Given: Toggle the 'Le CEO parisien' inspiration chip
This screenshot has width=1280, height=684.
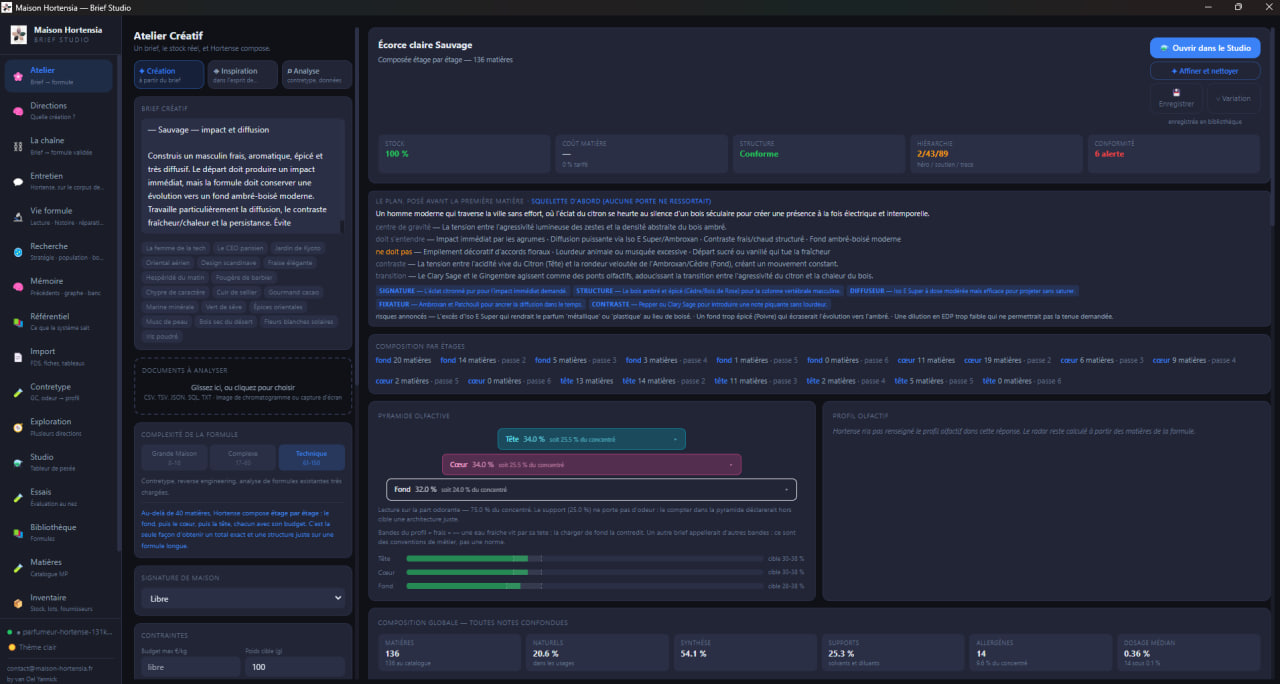Looking at the screenshot, I should pos(240,248).
